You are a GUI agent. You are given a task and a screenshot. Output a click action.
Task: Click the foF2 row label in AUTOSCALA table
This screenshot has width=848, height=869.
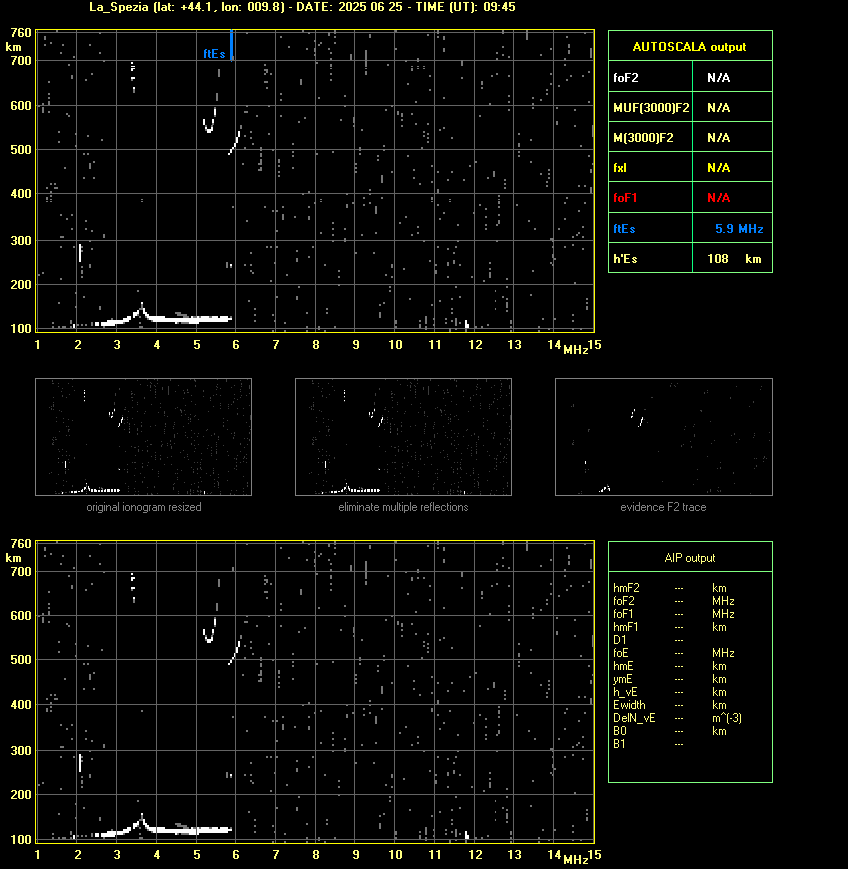pyautogui.click(x=626, y=78)
